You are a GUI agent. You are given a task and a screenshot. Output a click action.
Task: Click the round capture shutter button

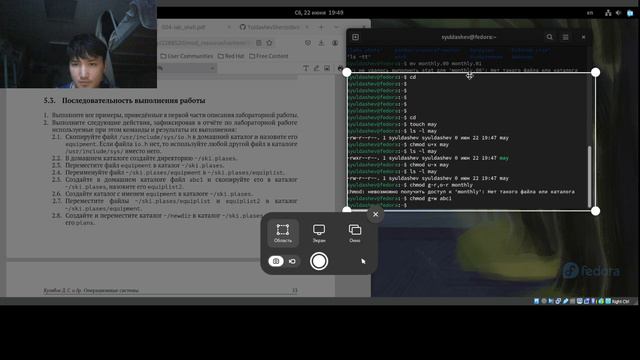point(319,261)
